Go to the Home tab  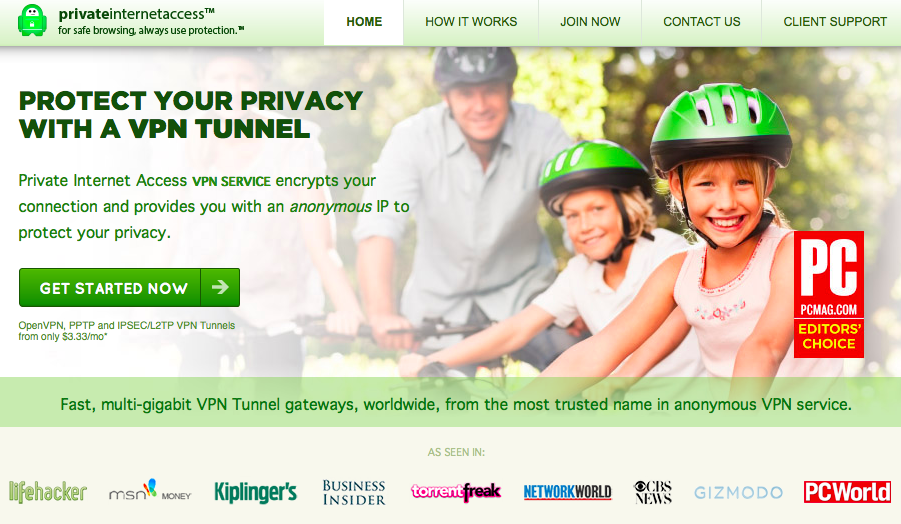364,22
